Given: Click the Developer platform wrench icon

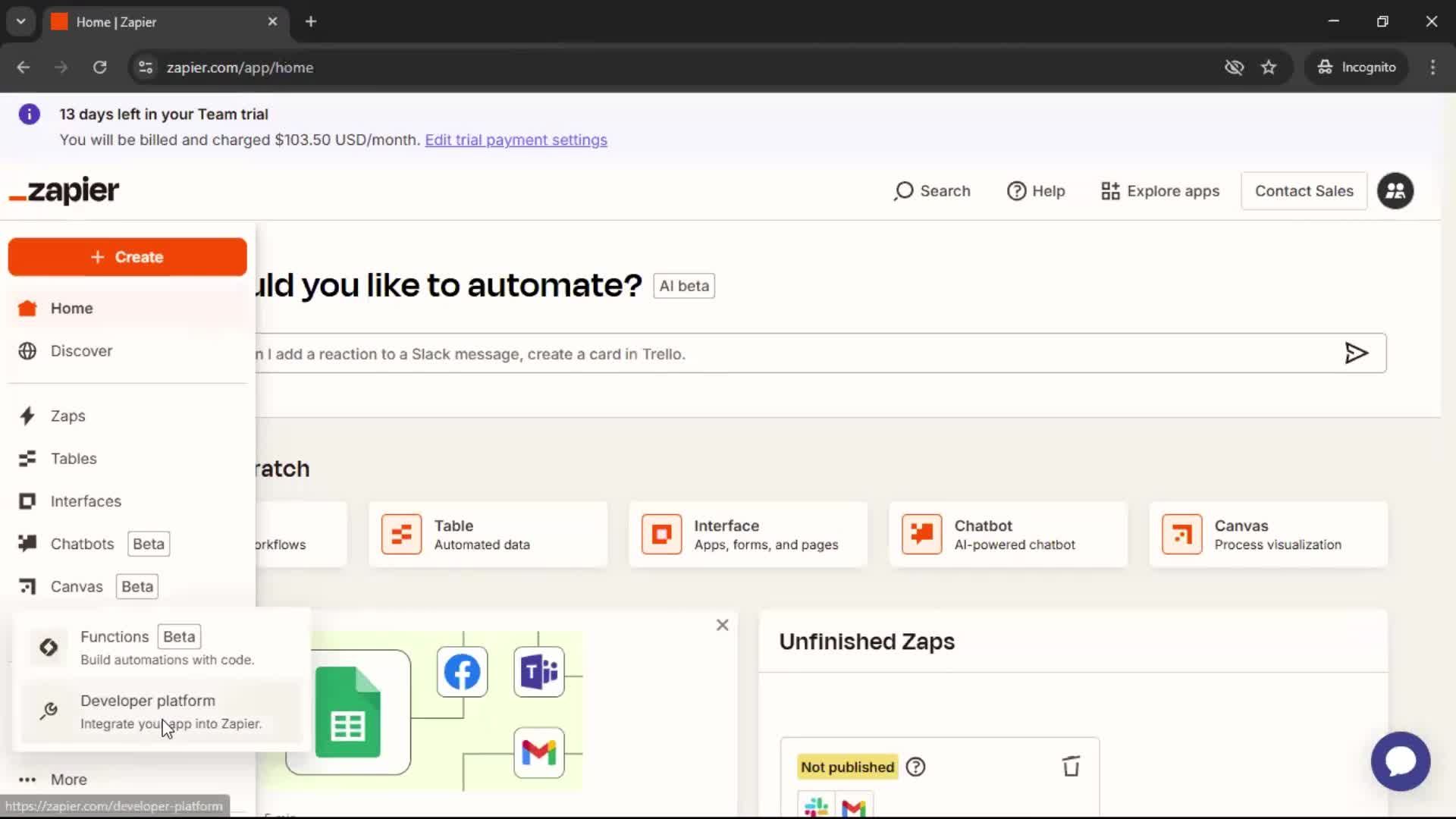Looking at the screenshot, I should pyautogui.click(x=49, y=711).
